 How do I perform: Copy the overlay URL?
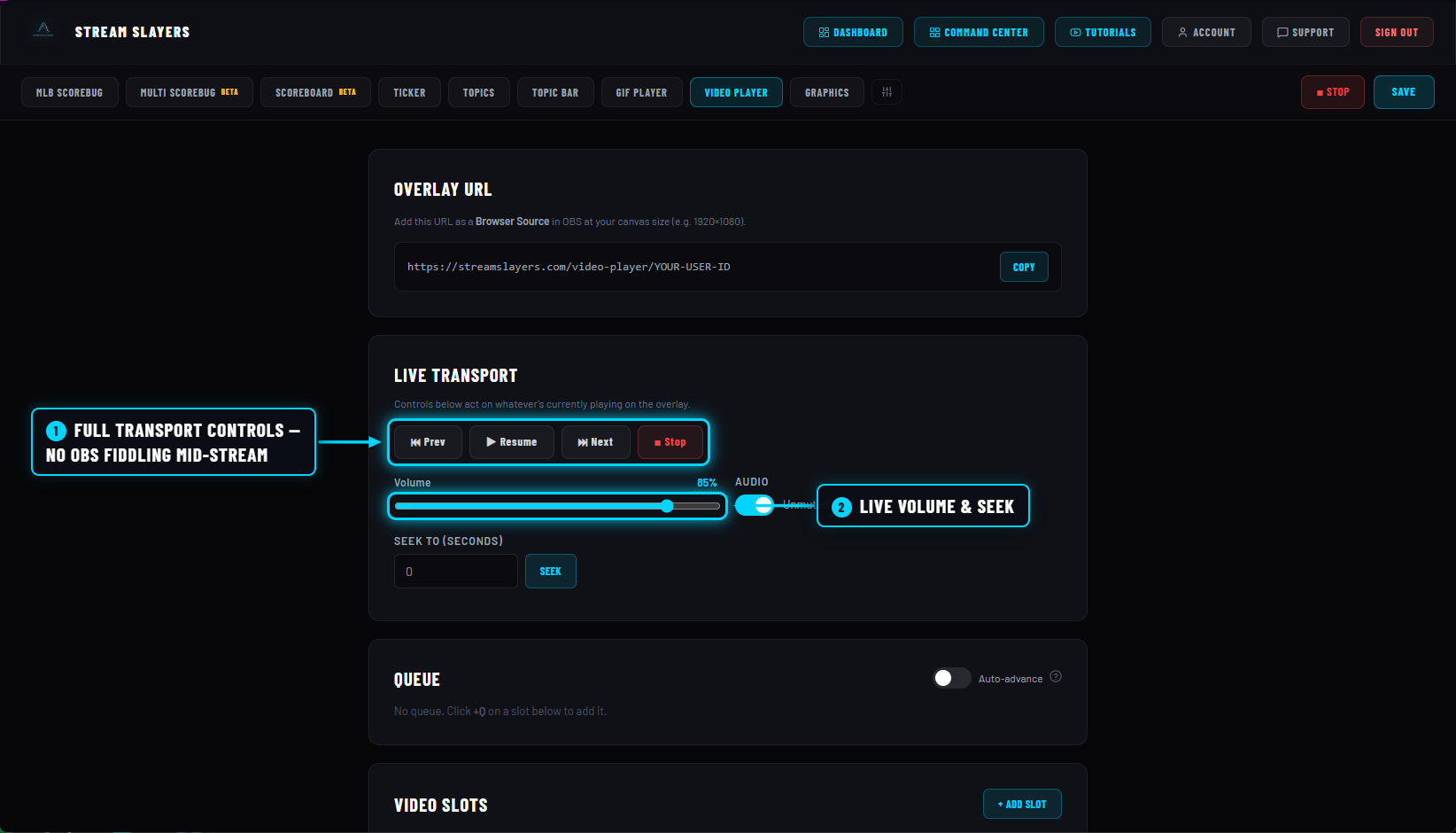pos(1024,267)
